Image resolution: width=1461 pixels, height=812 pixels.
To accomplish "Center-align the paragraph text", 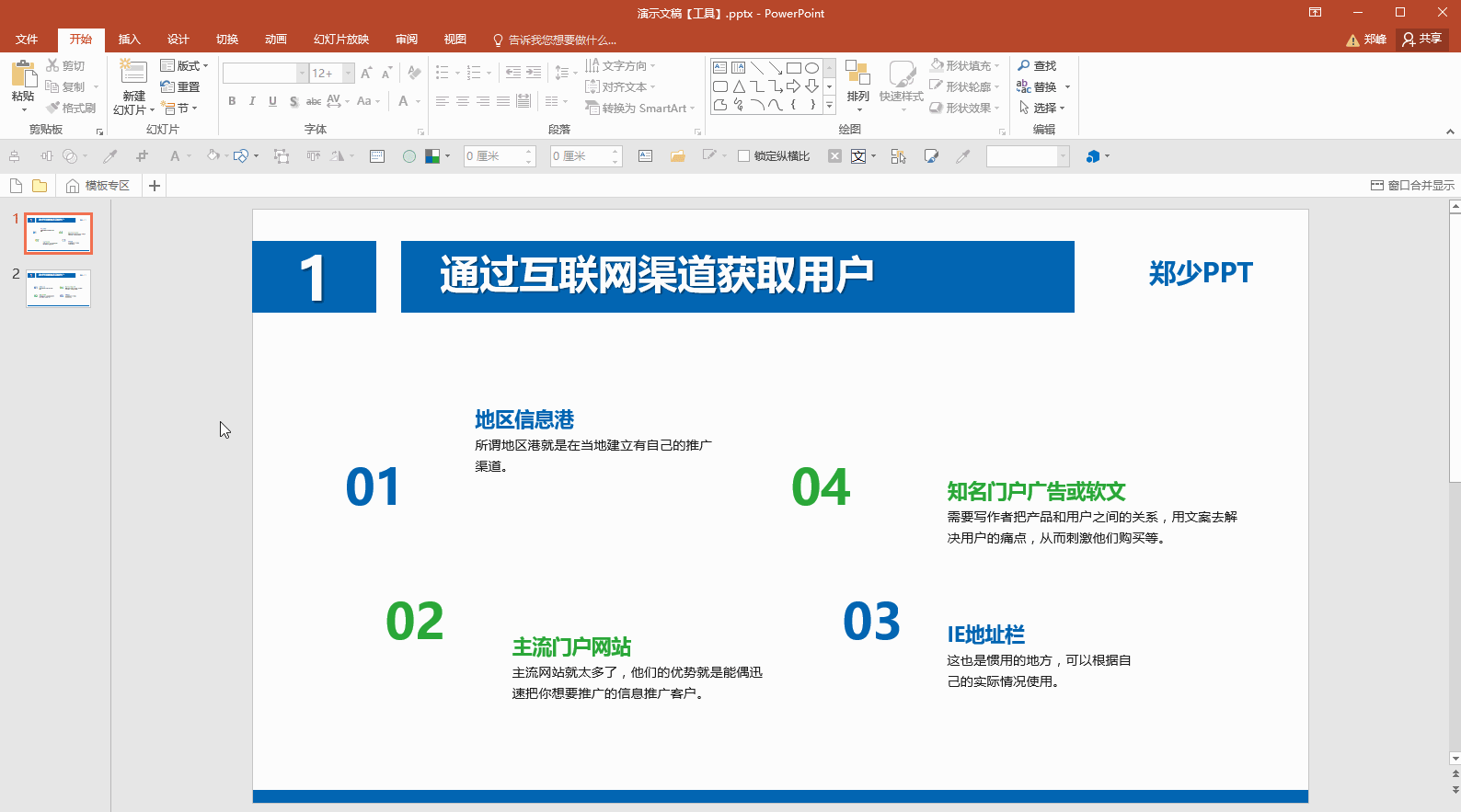I will 463,101.
